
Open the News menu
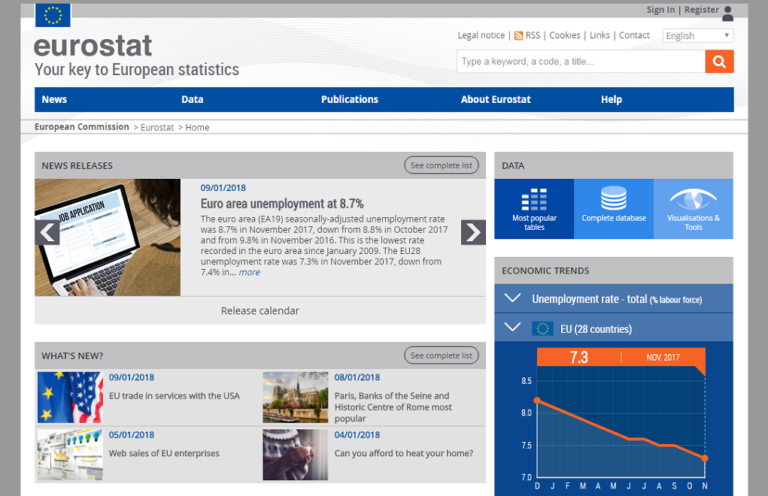[54, 99]
